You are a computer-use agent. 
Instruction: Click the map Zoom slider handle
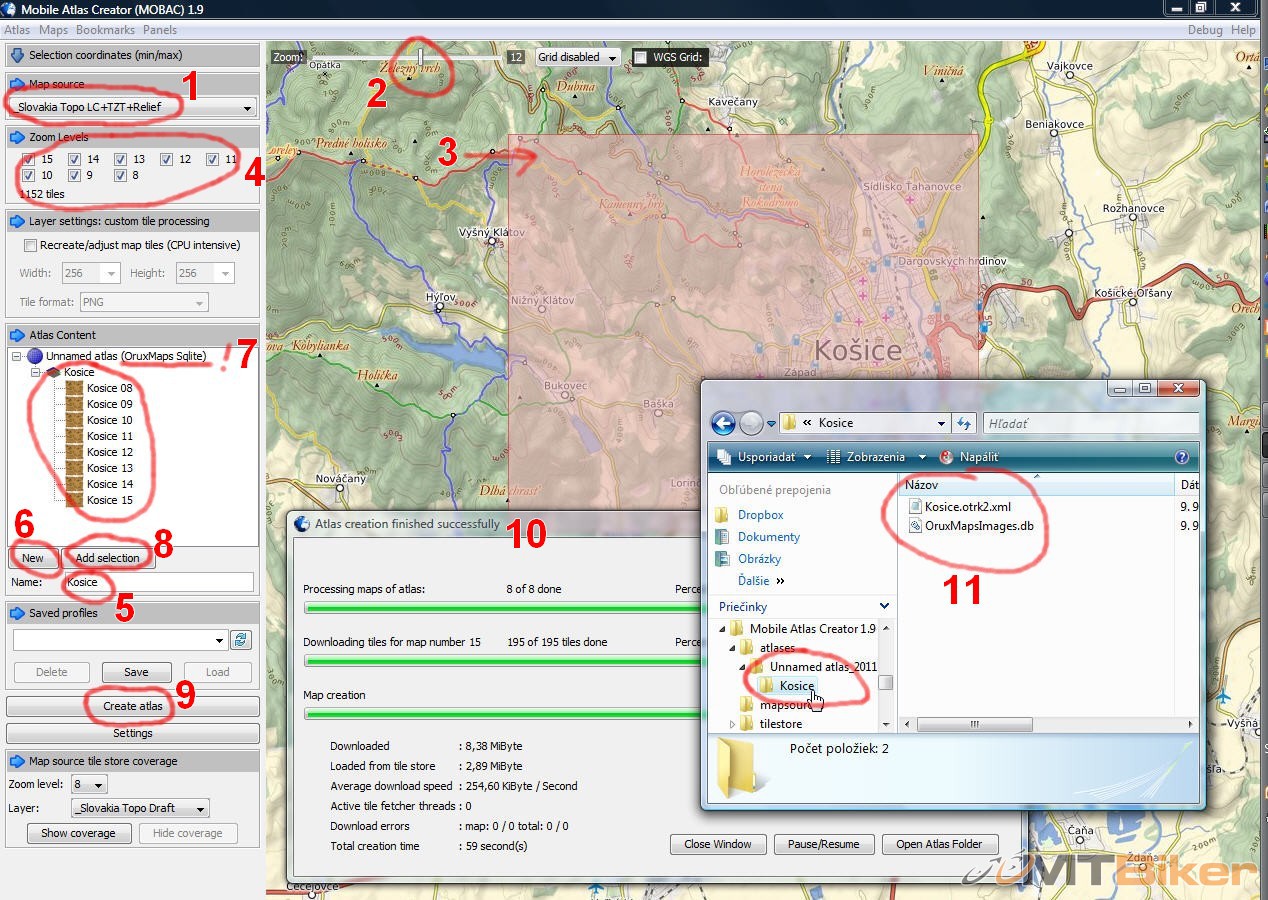click(421, 57)
